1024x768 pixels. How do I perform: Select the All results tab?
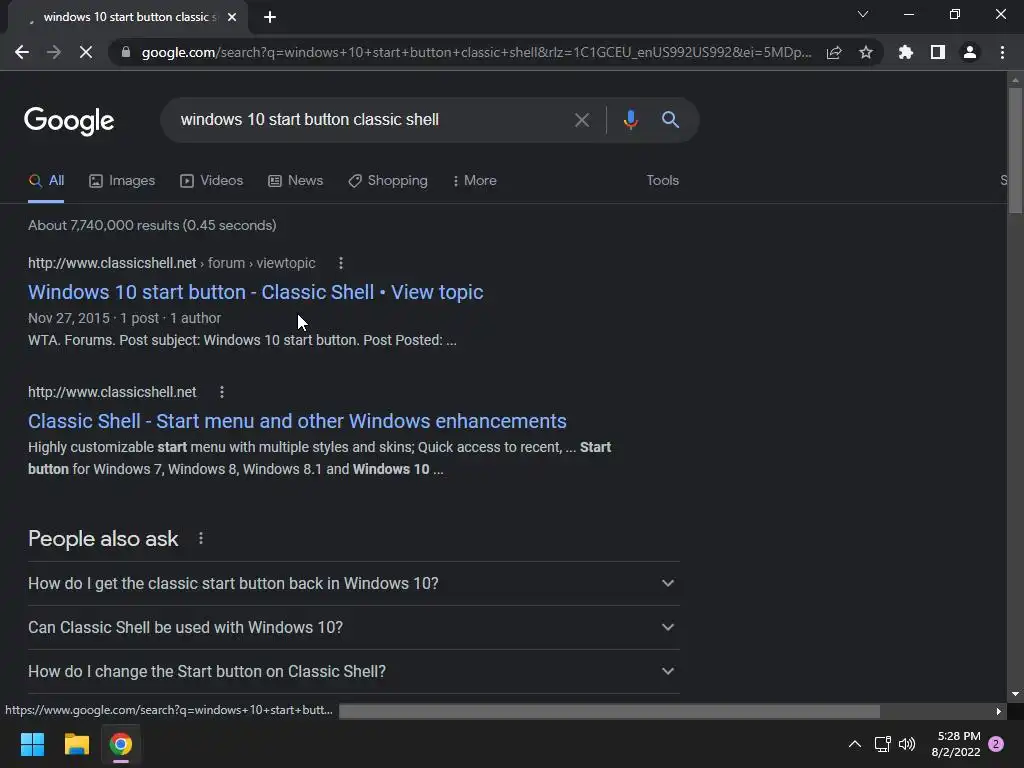pos(46,181)
